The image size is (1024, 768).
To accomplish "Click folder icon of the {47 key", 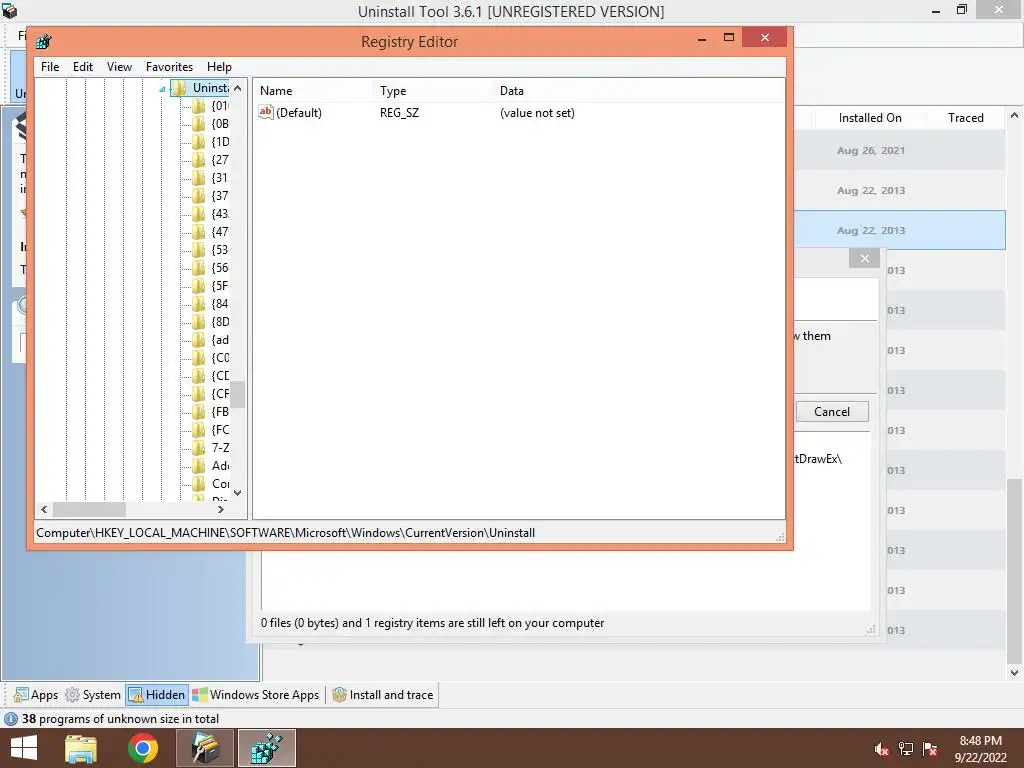I will tap(199, 232).
